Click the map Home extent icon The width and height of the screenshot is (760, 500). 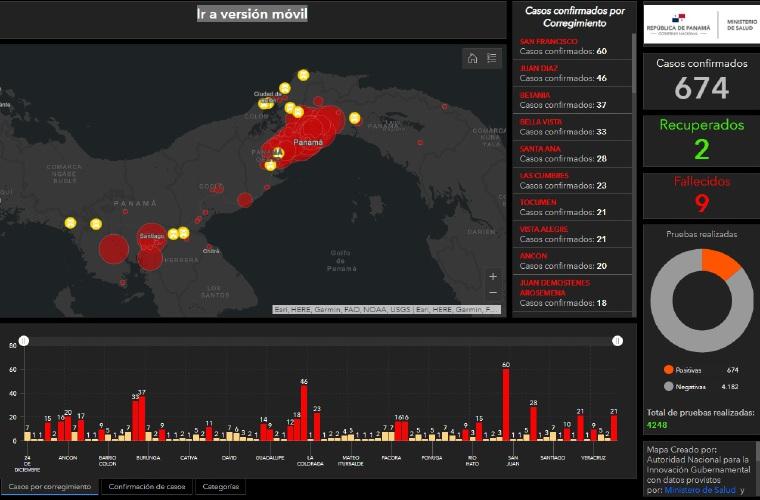coord(472,59)
